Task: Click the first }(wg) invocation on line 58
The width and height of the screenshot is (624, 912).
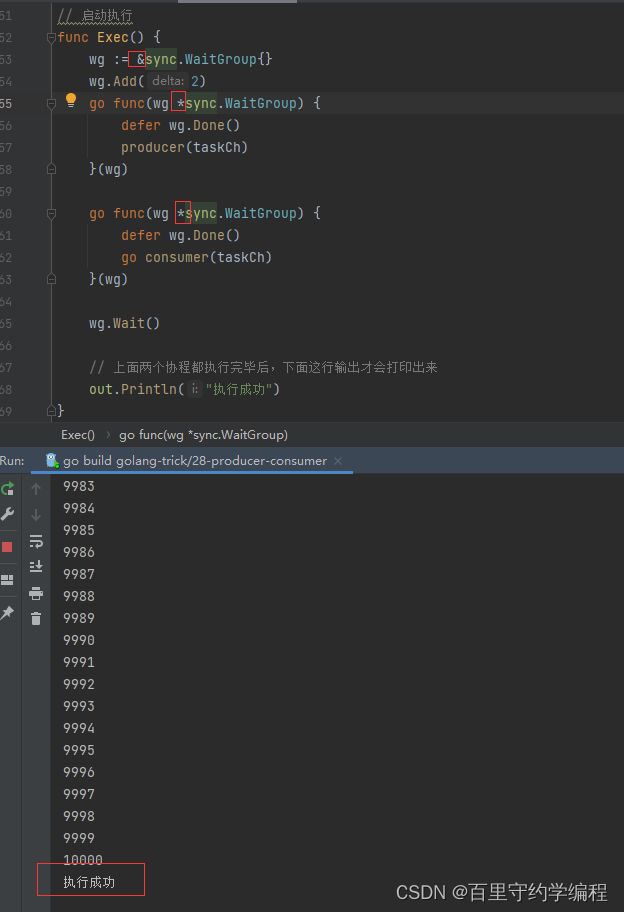Action: [x=108, y=169]
